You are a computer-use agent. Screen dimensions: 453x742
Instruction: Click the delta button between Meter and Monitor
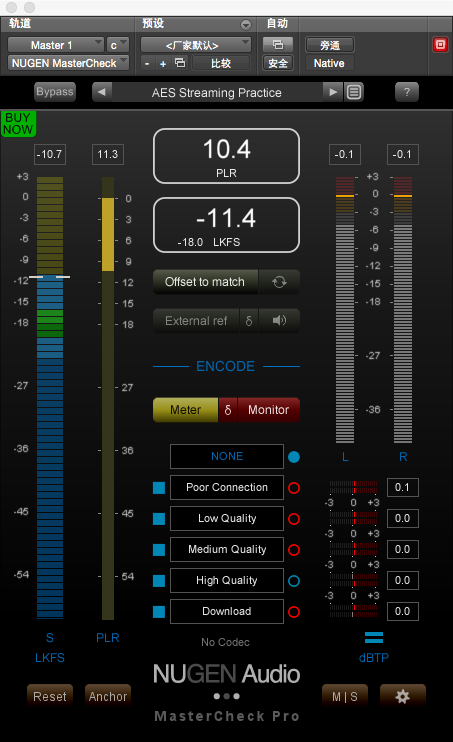click(x=228, y=410)
